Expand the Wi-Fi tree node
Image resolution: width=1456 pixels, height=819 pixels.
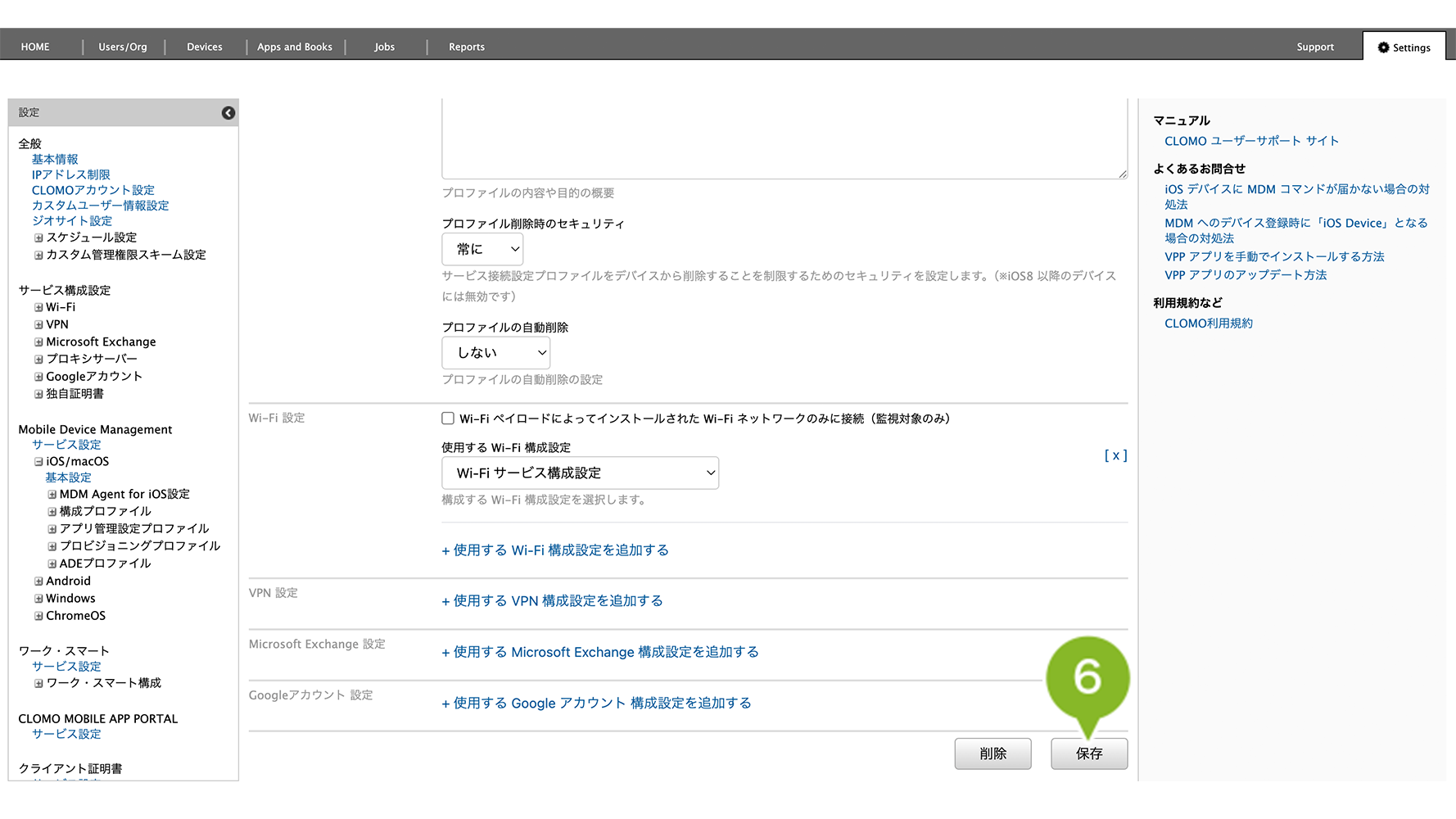pyautogui.click(x=38, y=308)
